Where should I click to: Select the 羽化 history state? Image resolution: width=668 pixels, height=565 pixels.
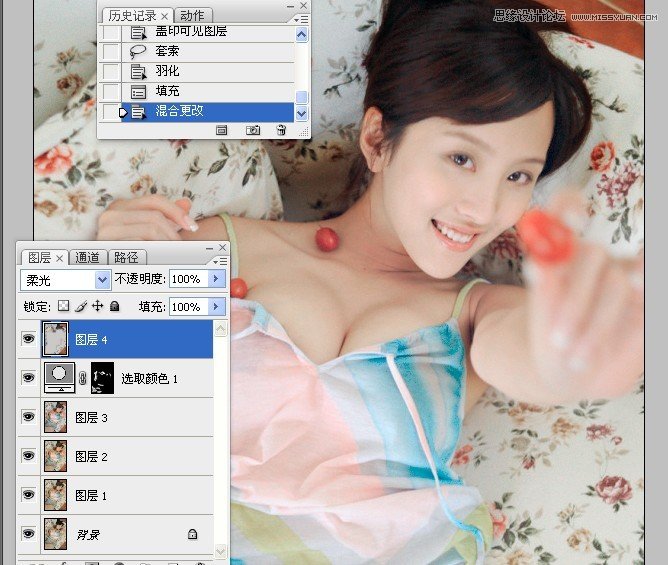coord(167,72)
